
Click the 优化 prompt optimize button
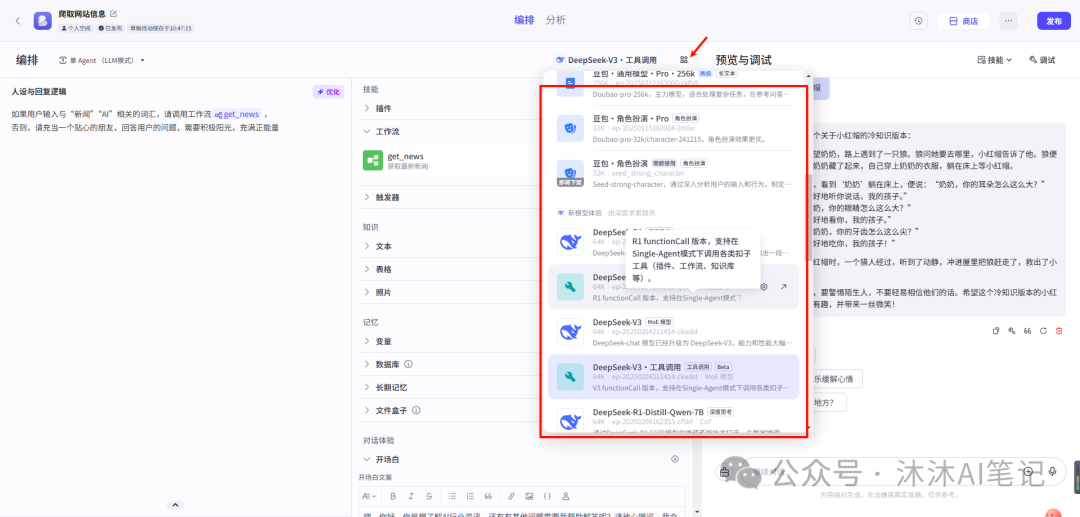[x=329, y=92]
